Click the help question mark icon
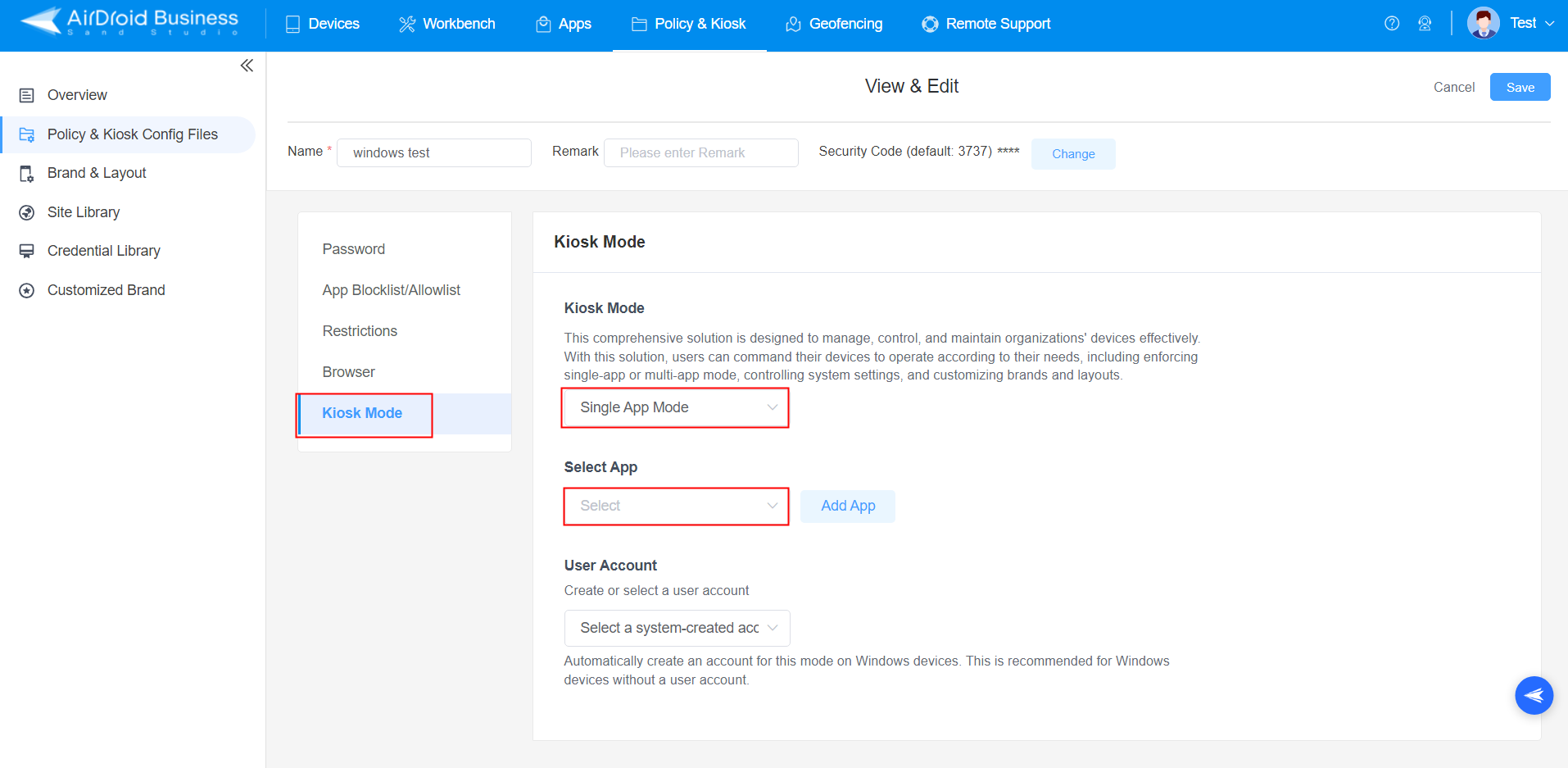Image resolution: width=1568 pixels, height=768 pixels. (x=1391, y=24)
